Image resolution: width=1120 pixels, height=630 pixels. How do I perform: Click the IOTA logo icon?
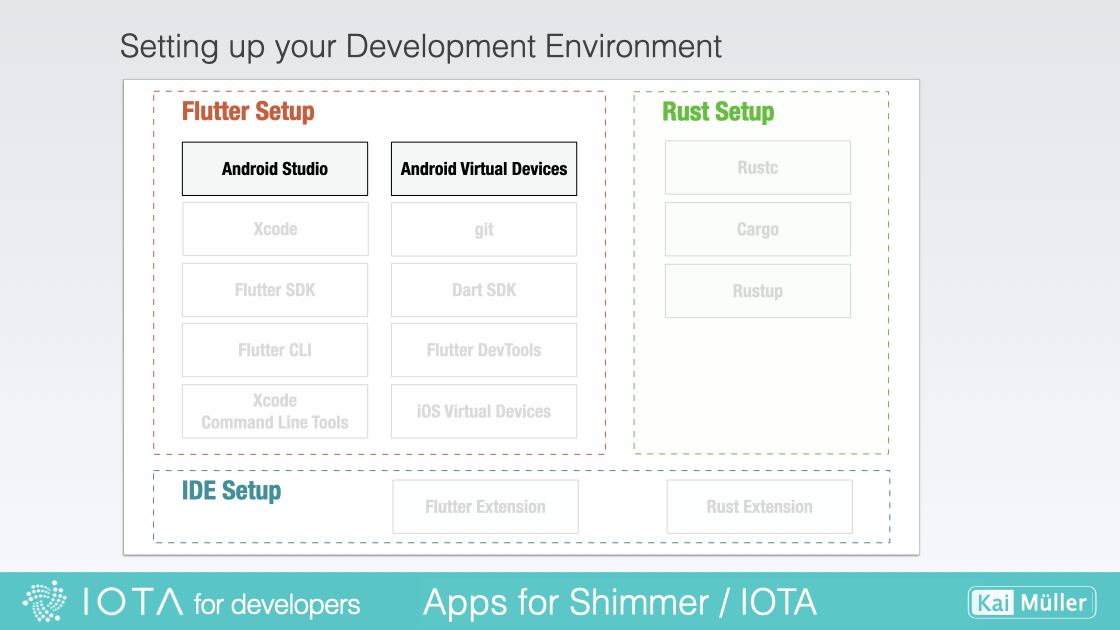pyautogui.click(x=44, y=601)
